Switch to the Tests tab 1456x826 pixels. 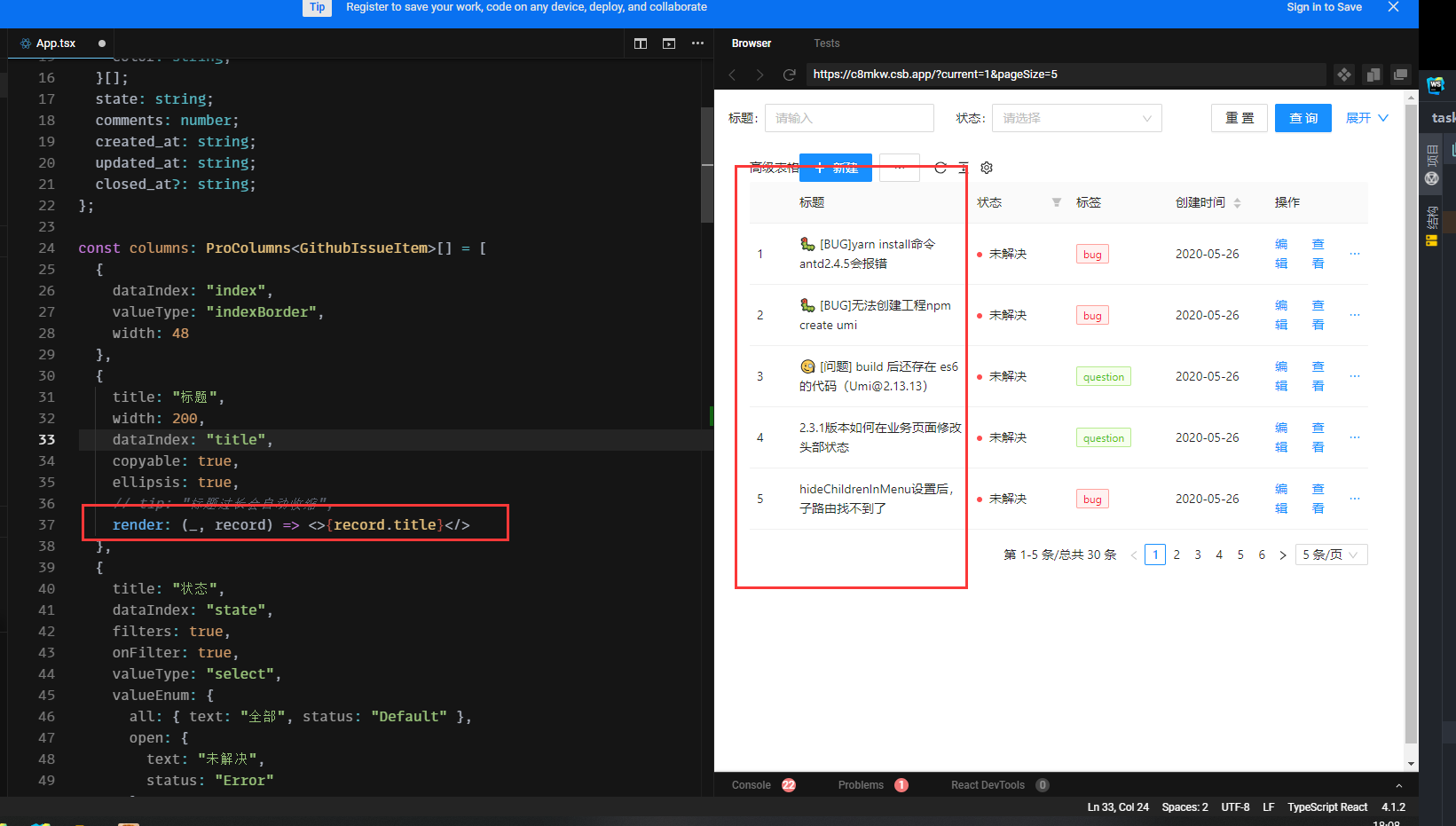[x=826, y=43]
